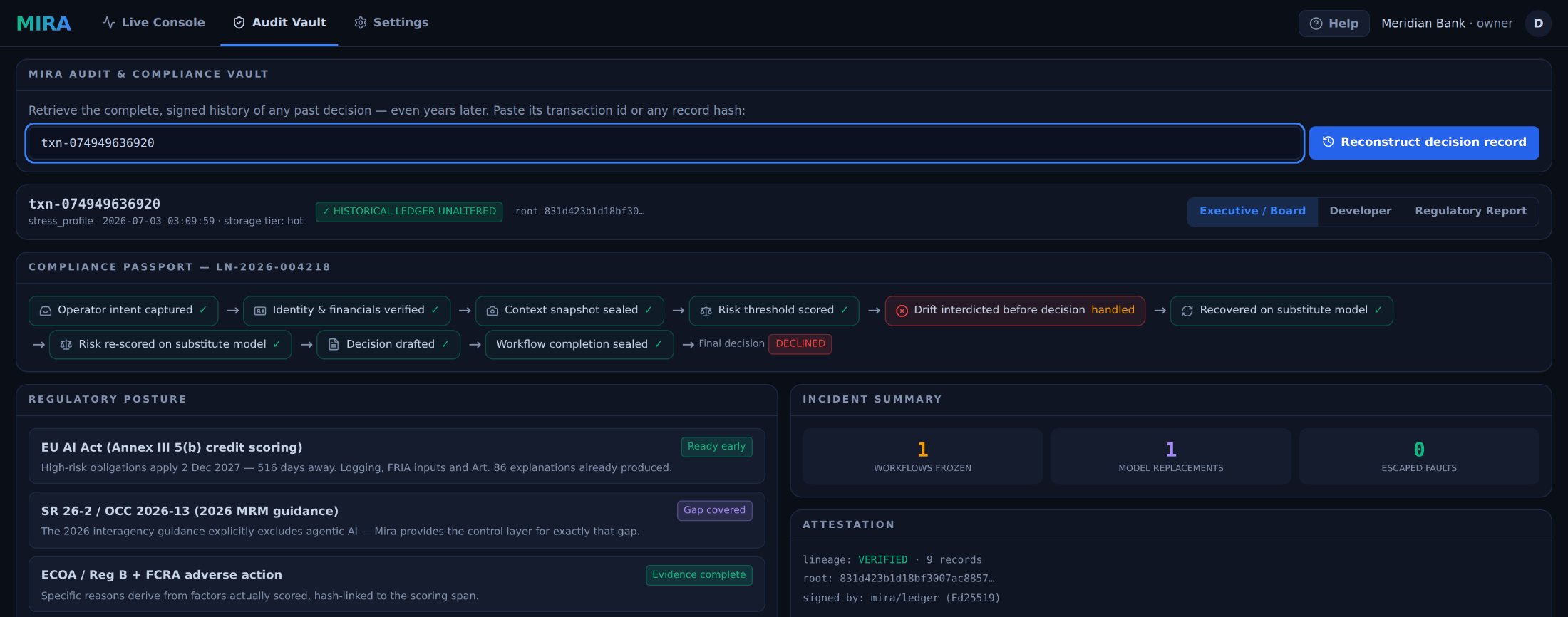Screen dimensions: 1568x617
Task: Open the SR 26-2 / OCC 2026-13 card
Action: point(397,520)
